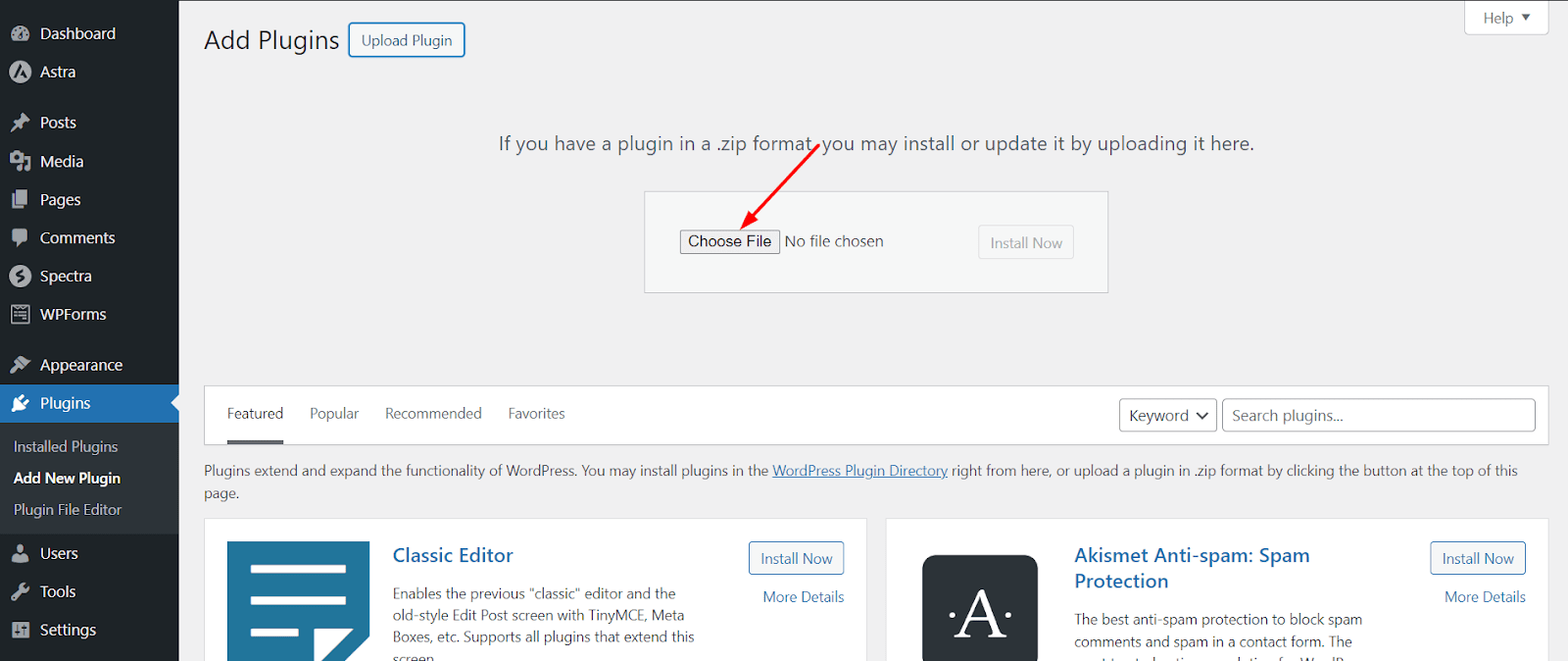1568x661 pixels.
Task: Open the WordPress Plugin Directory link
Action: [859, 471]
